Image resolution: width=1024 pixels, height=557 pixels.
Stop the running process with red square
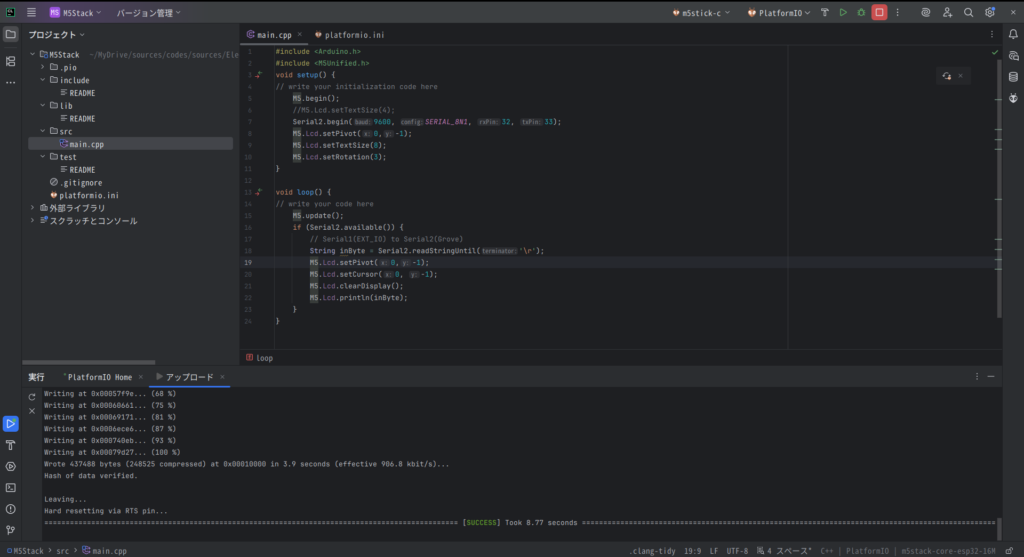pos(879,13)
